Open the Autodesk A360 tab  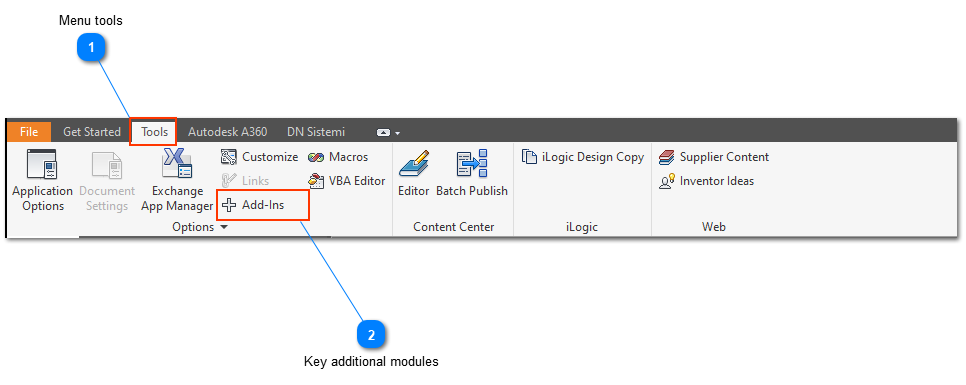point(227,132)
